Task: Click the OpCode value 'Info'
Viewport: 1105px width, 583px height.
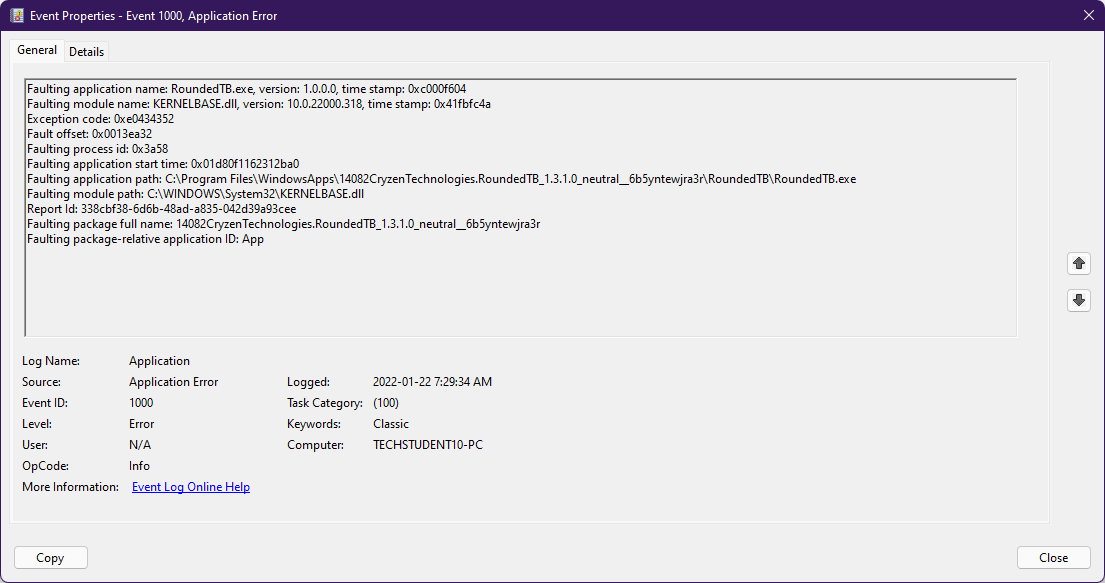Action: tap(140, 466)
